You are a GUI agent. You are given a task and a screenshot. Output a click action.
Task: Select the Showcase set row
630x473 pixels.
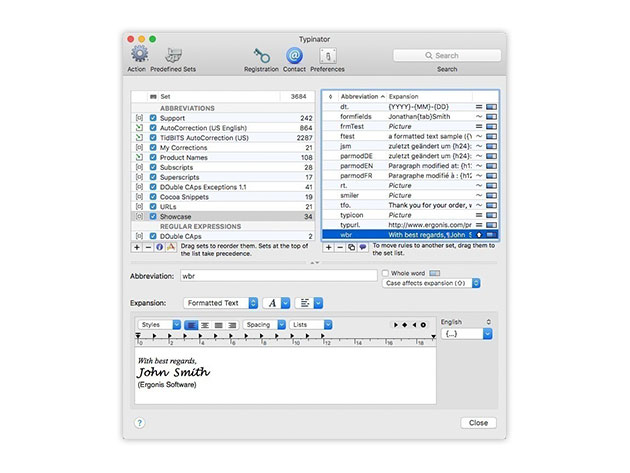223,217
